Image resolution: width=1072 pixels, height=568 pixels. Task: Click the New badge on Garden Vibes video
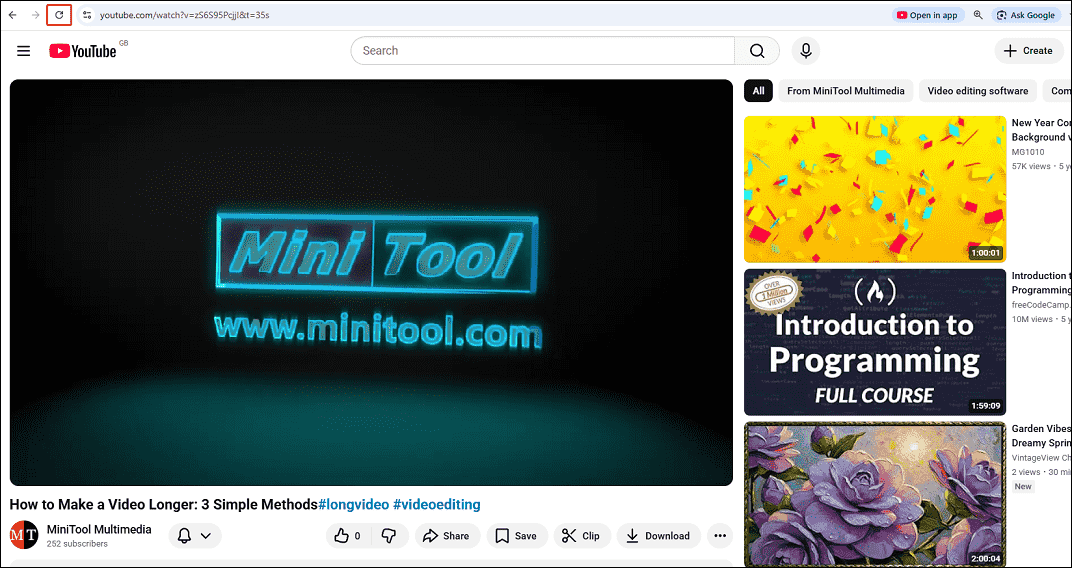click(1023, 487)
